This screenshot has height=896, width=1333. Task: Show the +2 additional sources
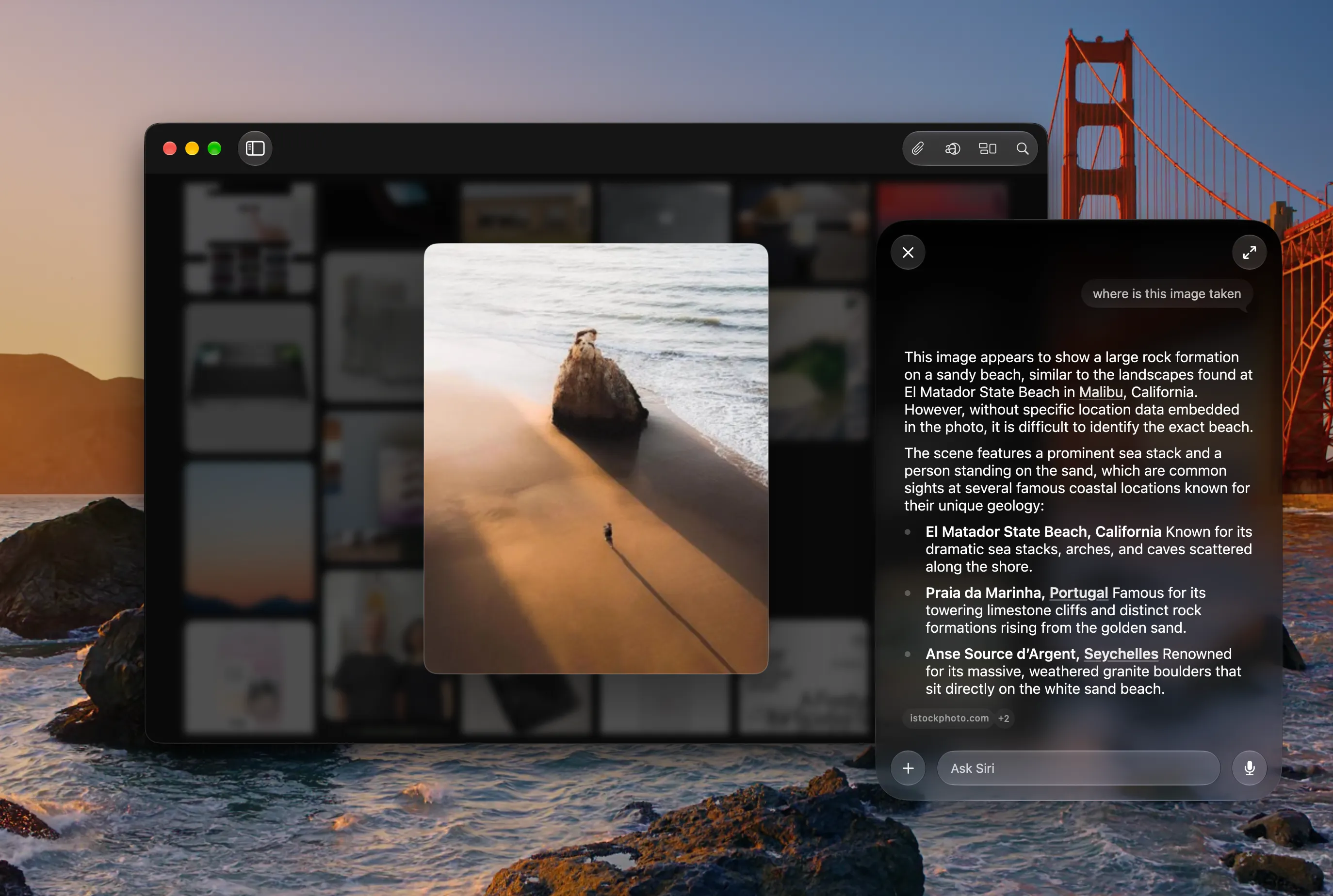coord(1003,718)
